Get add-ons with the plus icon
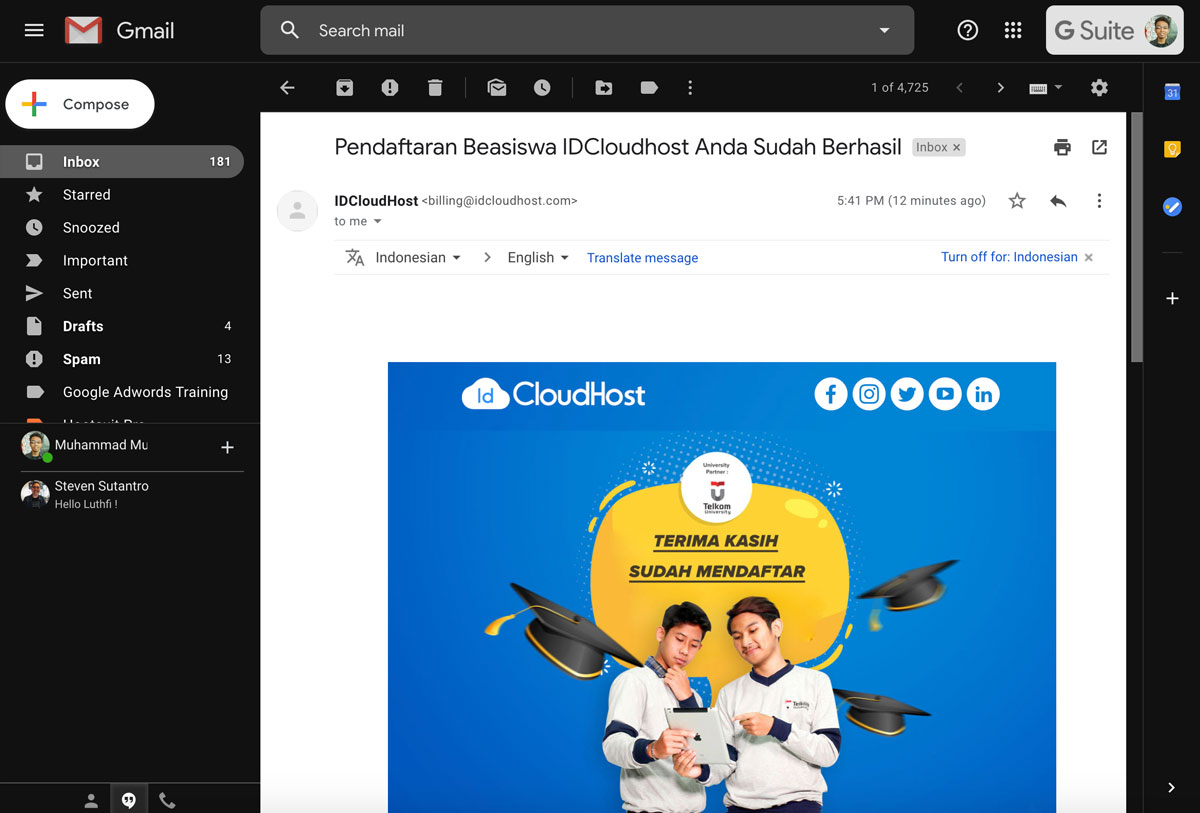This screenshot has width=1200, height=813. (x=1172, y=298)
